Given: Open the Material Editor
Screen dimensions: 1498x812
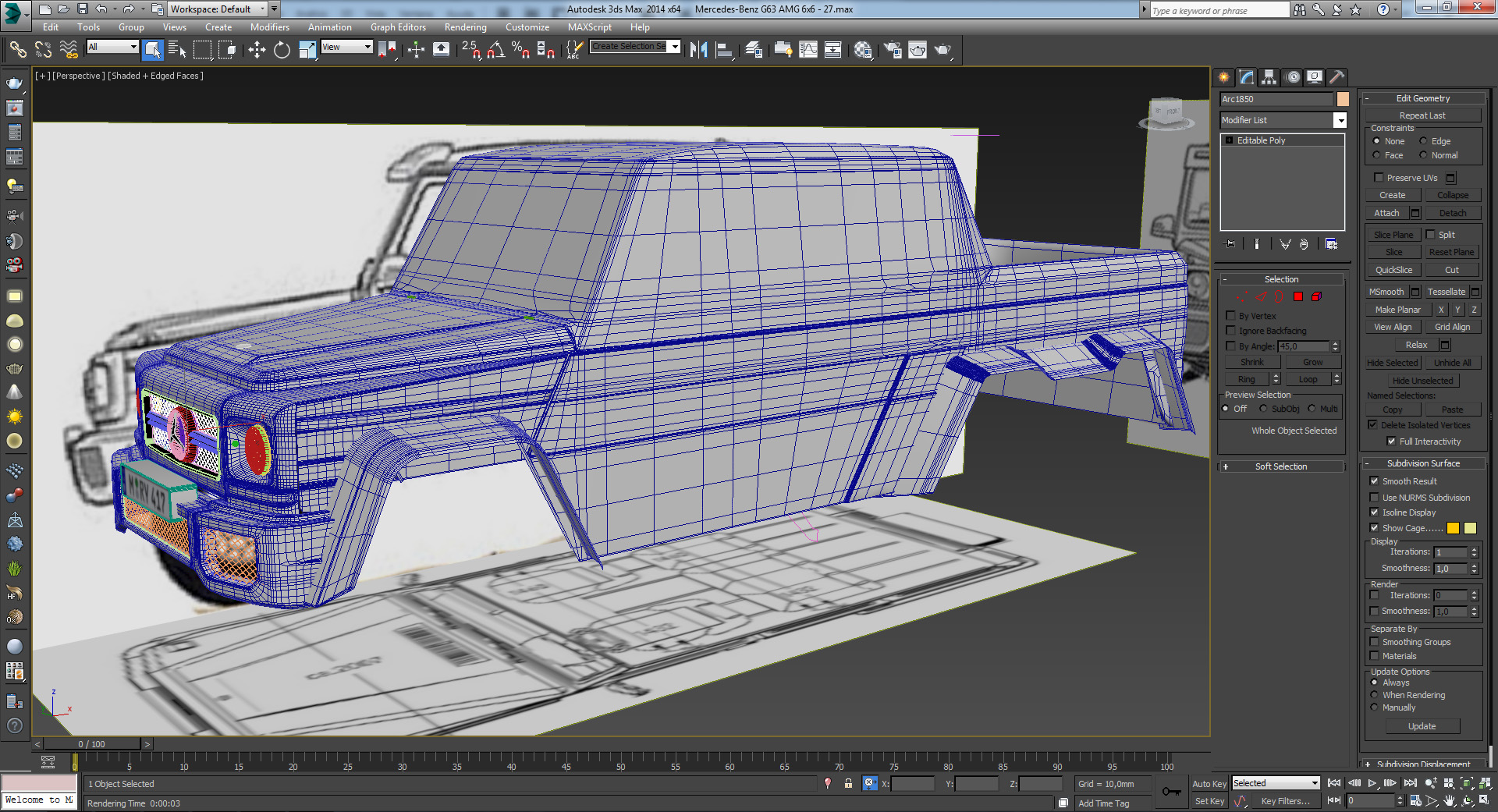Looking at the screenshot, I should click(863, 50).
